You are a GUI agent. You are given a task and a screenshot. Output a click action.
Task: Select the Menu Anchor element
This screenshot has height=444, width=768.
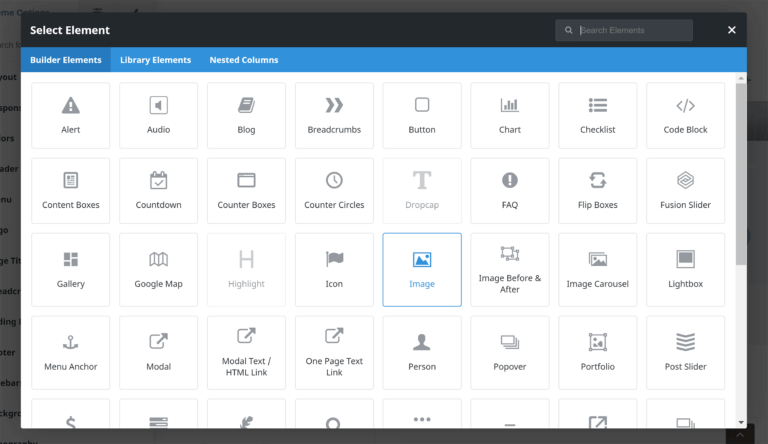click(x=71, y=352)
